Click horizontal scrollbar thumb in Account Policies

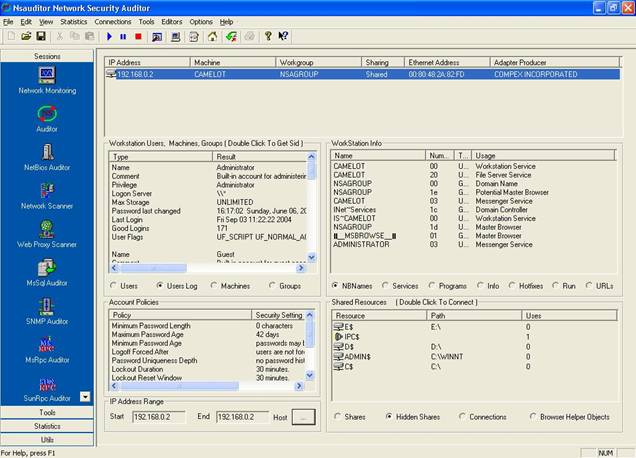[180, 386]
